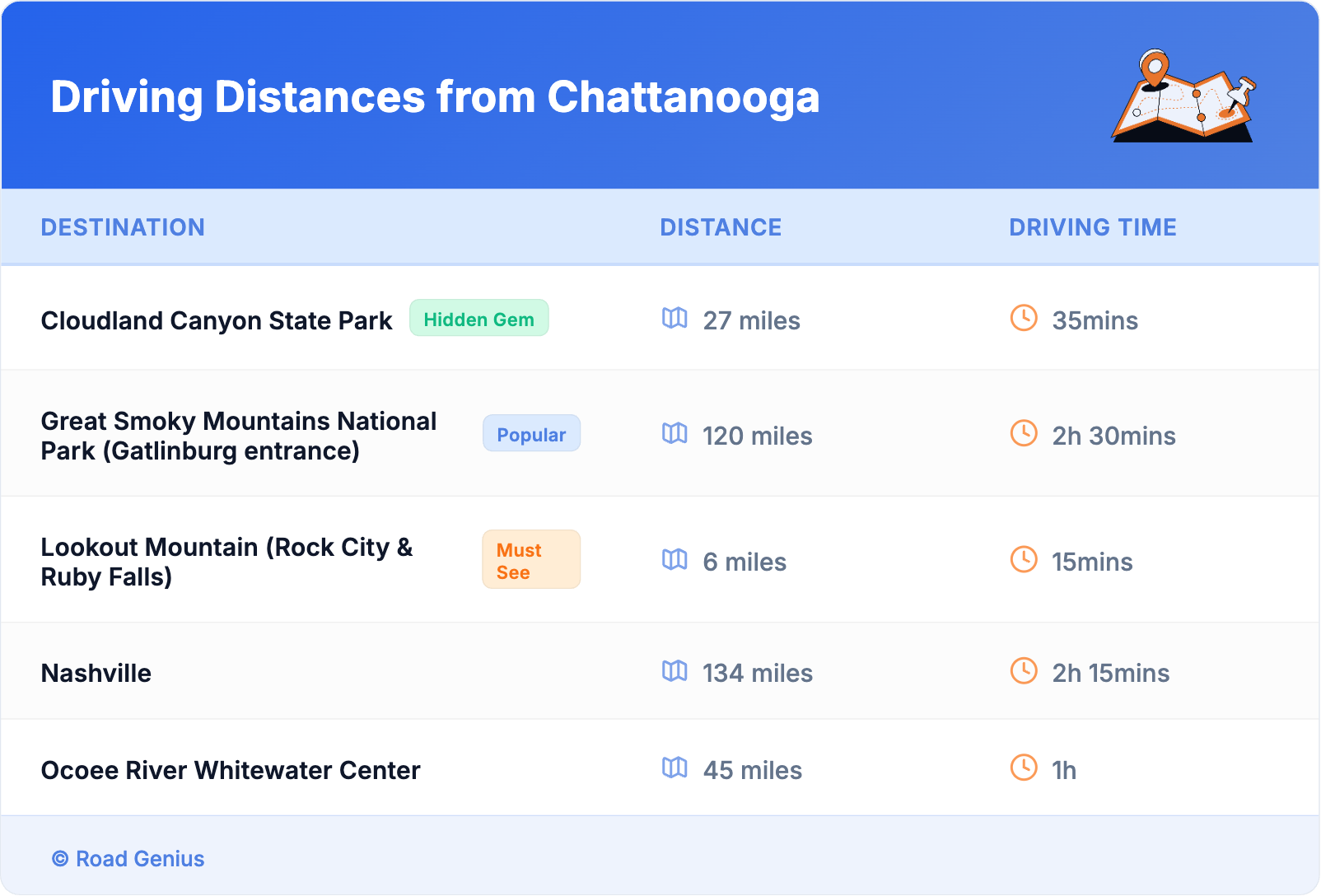This screenshot has width=1321, height=896.
Task: Click the map icon beside 27 miles
Action: coord(675,318)
